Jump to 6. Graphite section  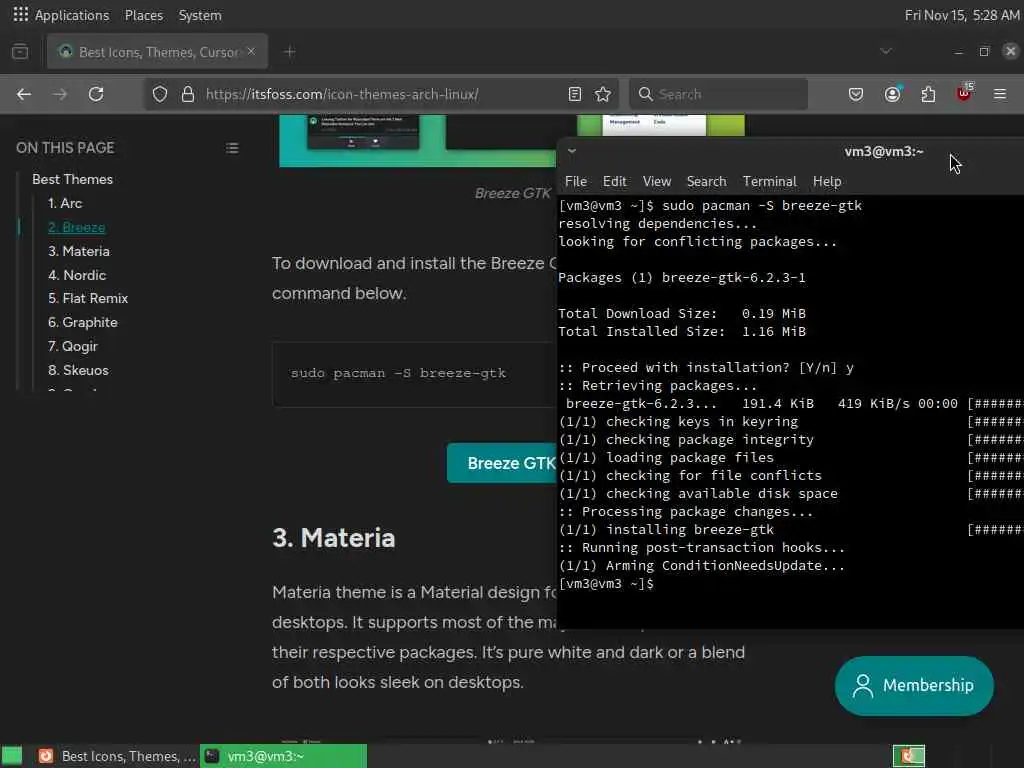coord(82,322)
